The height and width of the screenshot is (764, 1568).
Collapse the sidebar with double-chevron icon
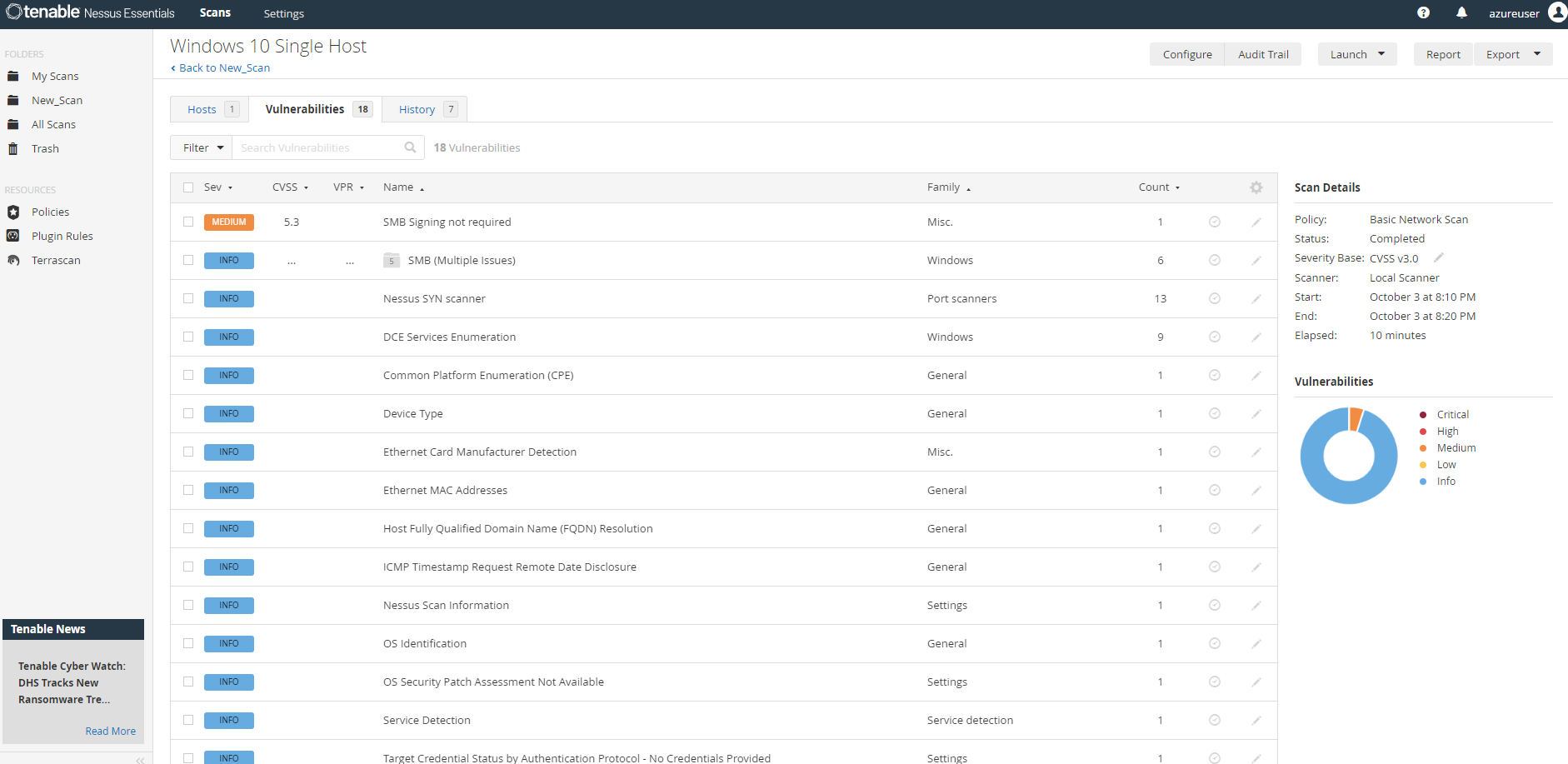[140, 760]
